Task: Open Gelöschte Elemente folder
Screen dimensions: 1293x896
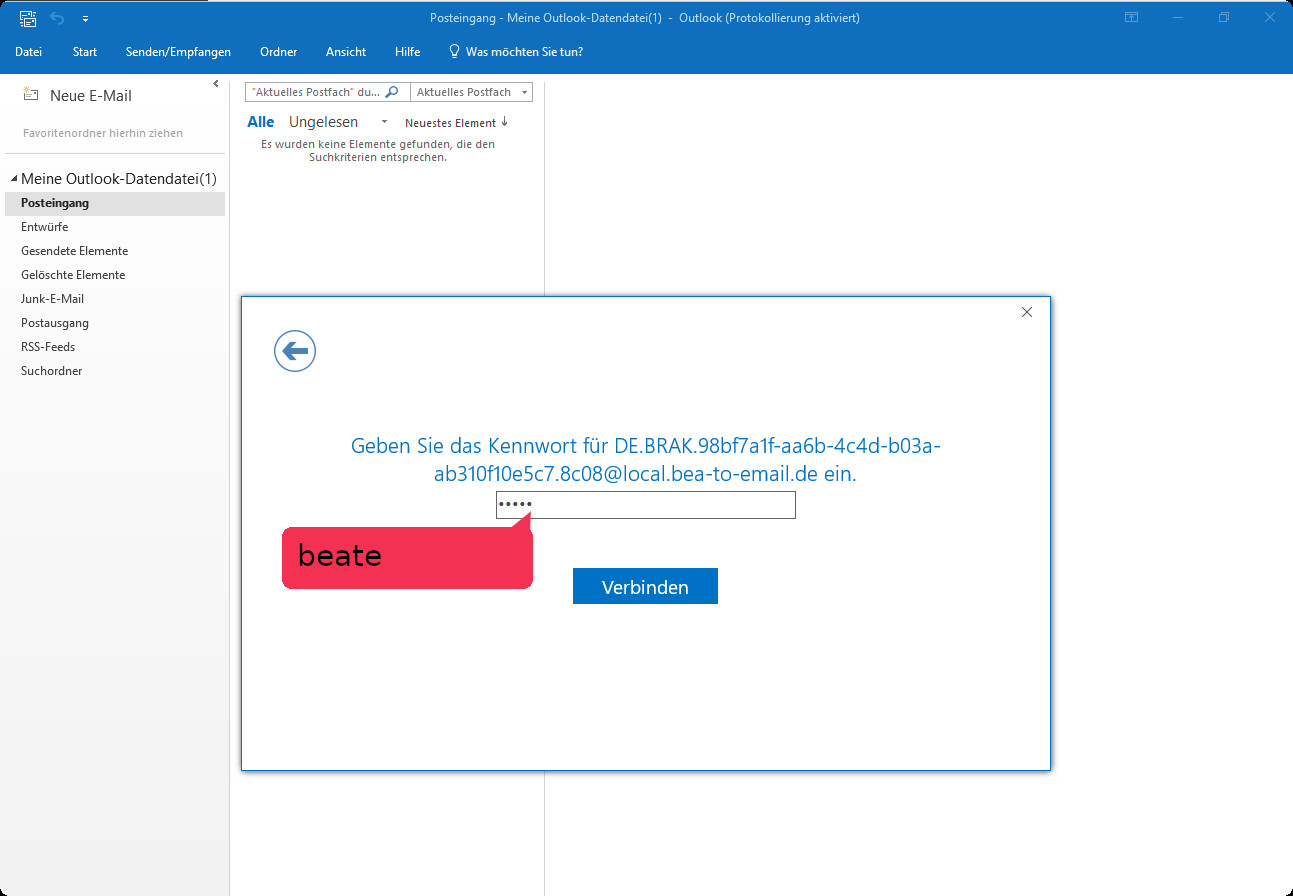Action: [115, 275]
